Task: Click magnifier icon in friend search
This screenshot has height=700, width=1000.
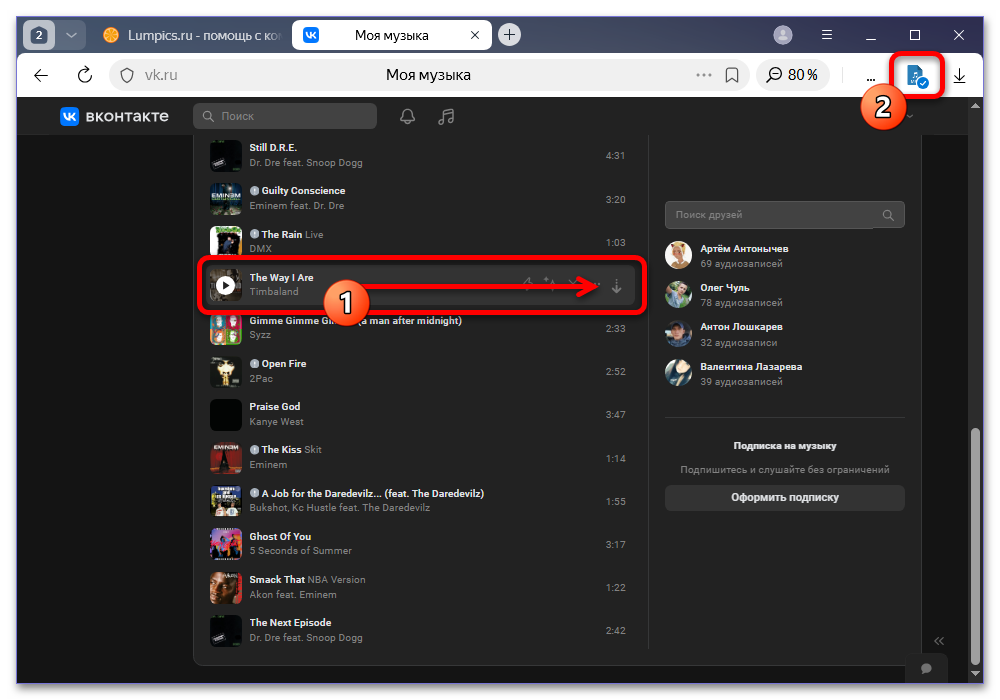Action: point(888,215)
